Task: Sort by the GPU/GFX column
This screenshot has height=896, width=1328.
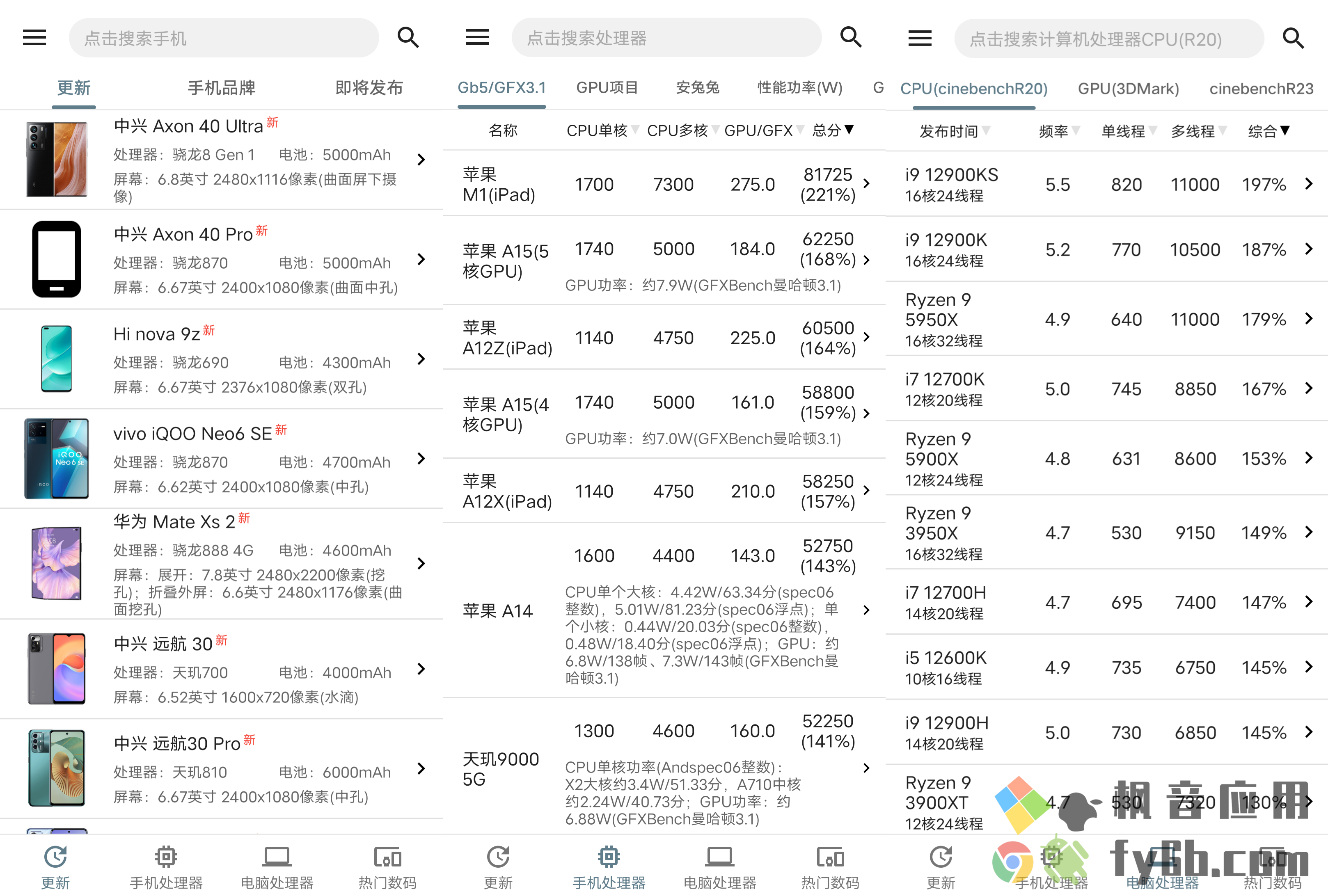Action: 765,130
